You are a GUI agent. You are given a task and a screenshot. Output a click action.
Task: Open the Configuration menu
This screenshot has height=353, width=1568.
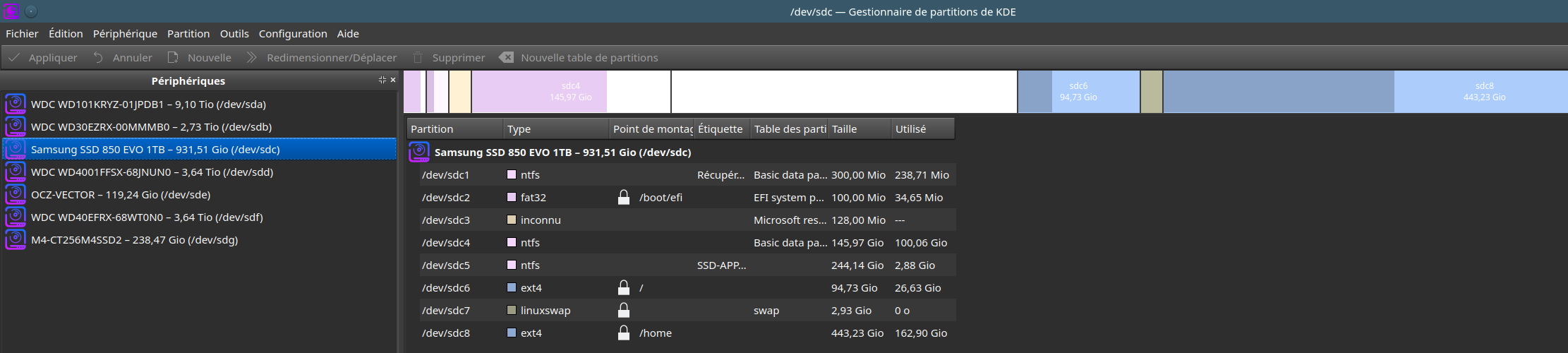(x=293, y=33)
